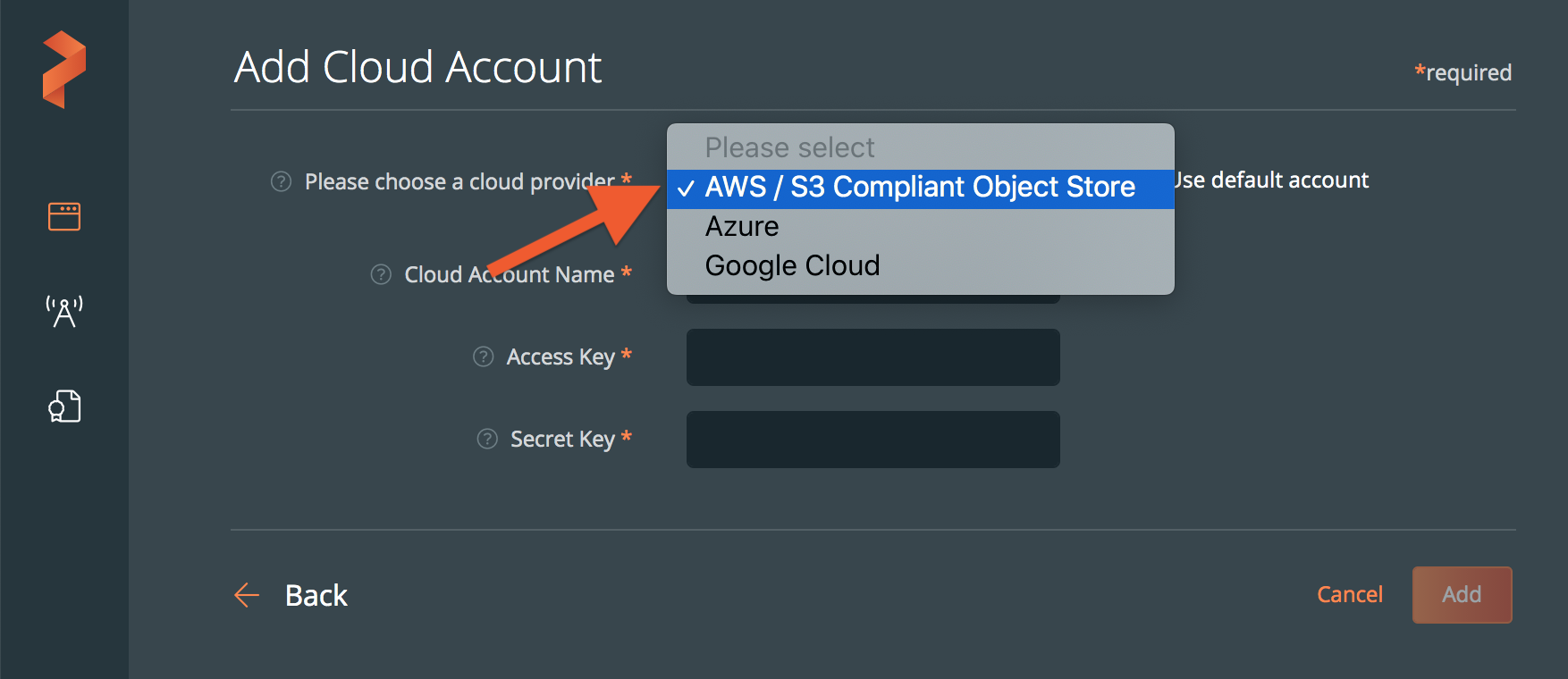Click the Back text link
This screenshot has height=679, width=1568.
tap(316, 595)
